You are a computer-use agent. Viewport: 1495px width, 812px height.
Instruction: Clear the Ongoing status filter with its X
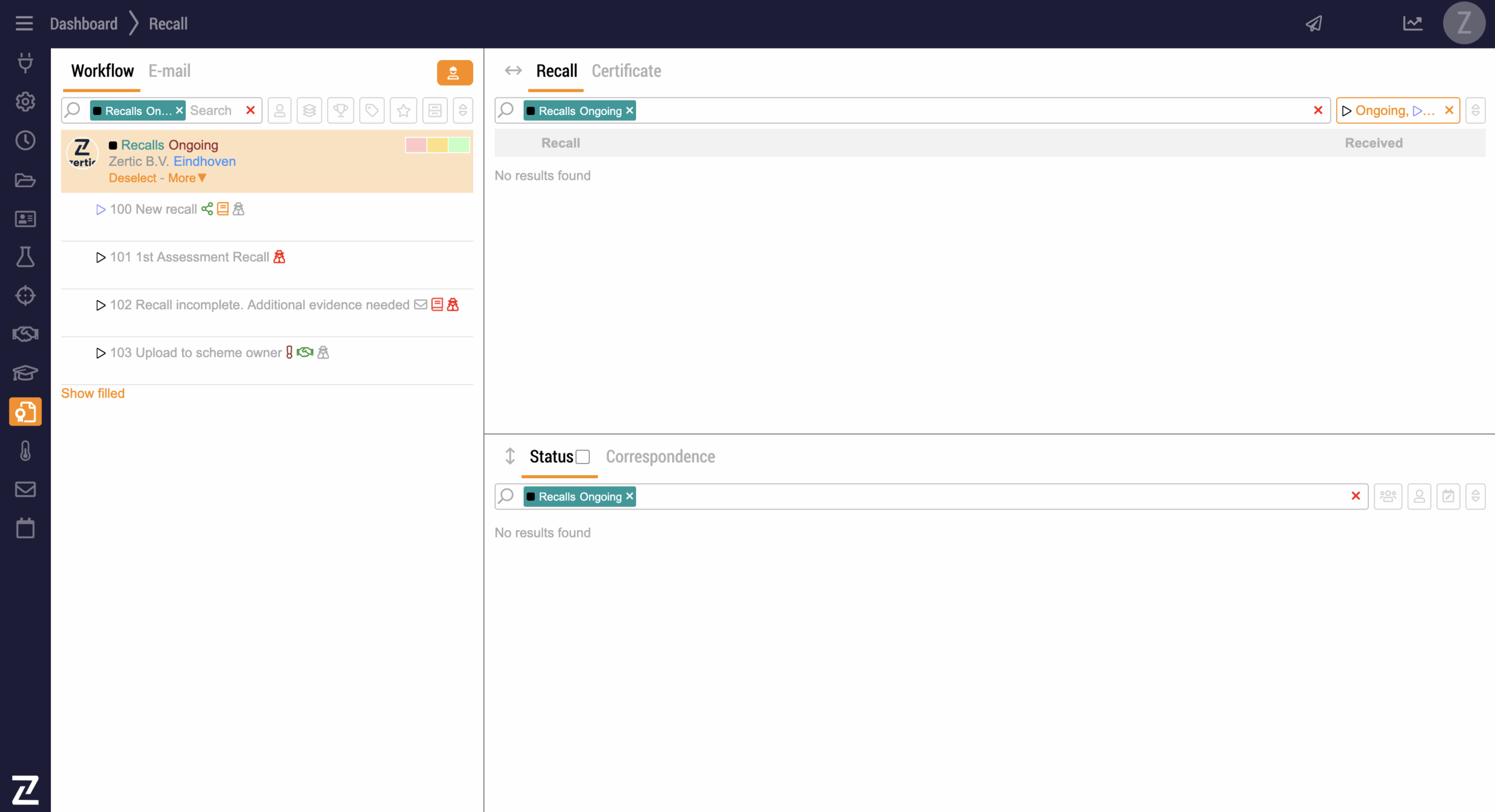point(1449,110)
